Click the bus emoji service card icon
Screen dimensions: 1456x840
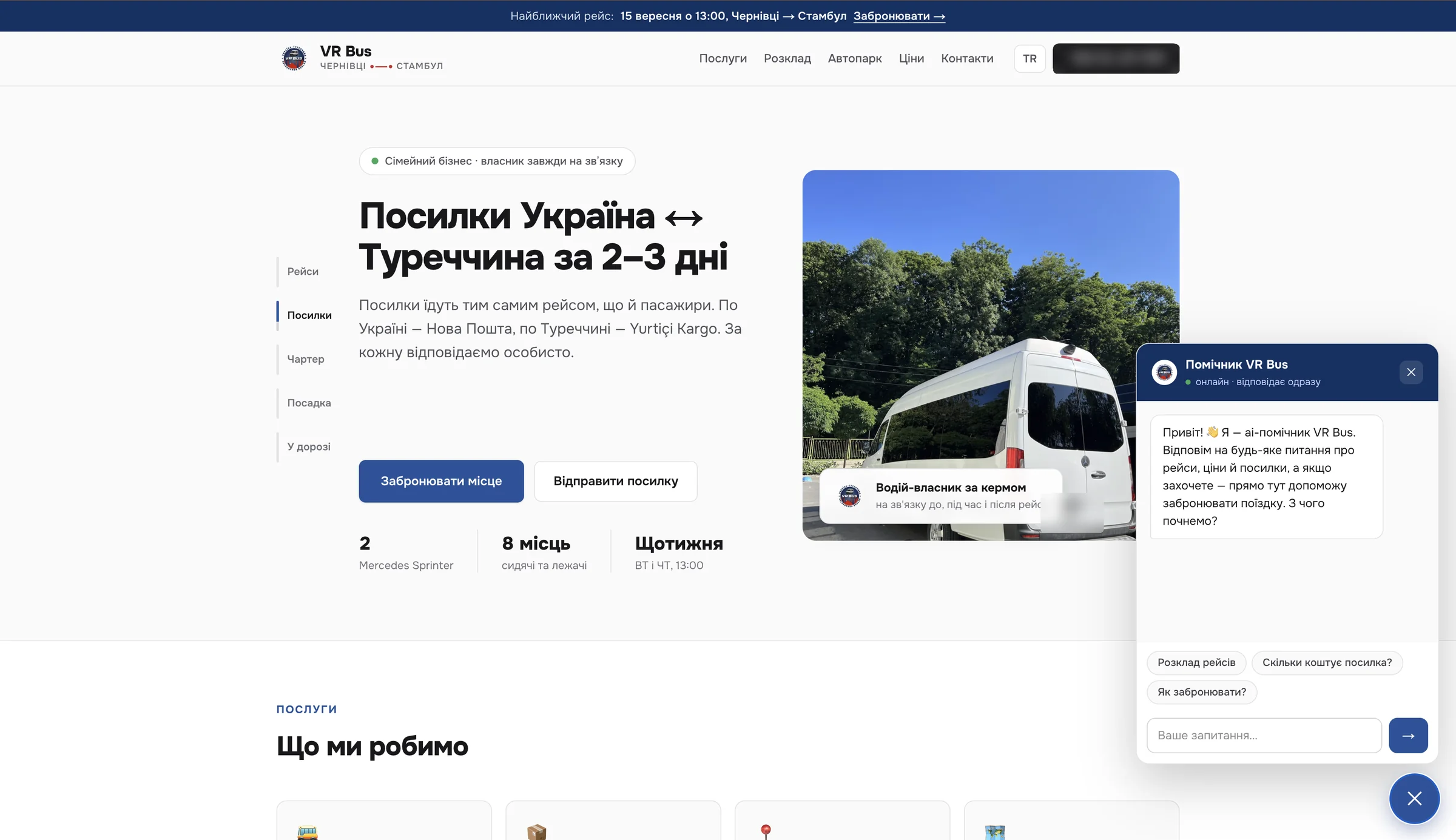coord(308,832)
